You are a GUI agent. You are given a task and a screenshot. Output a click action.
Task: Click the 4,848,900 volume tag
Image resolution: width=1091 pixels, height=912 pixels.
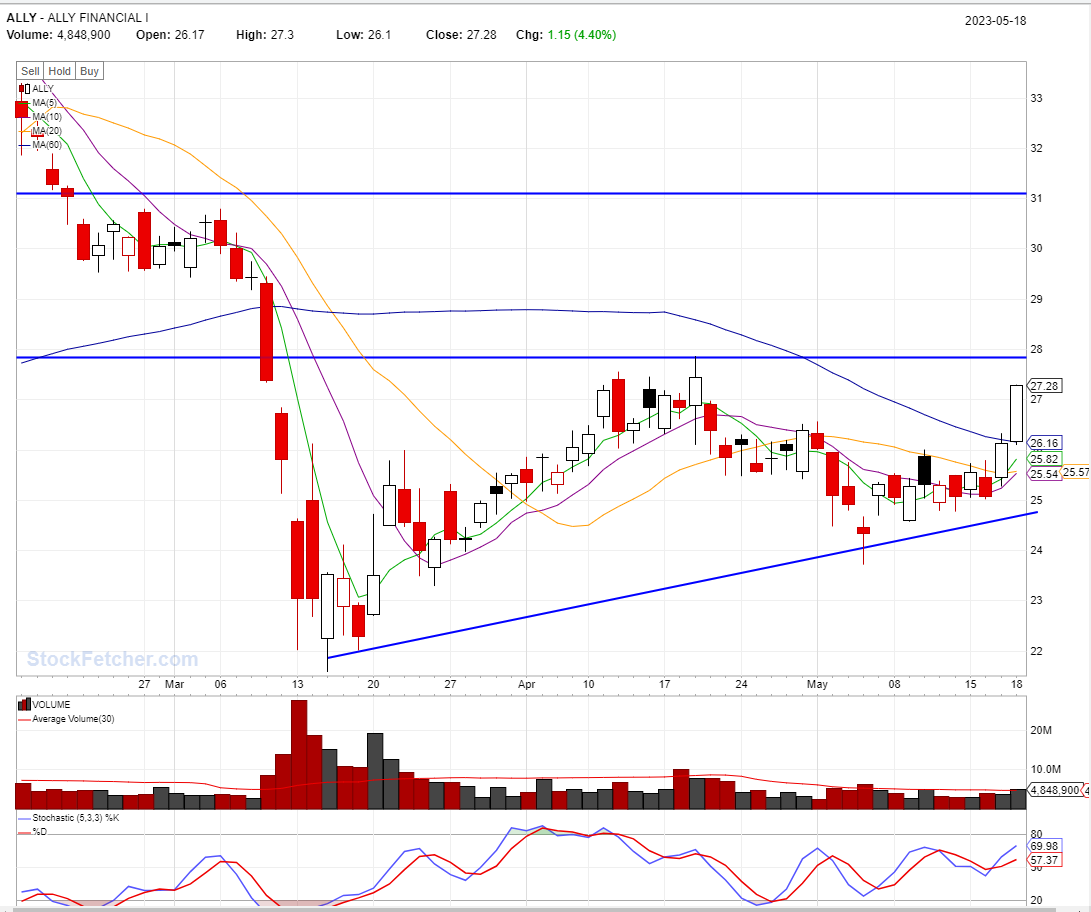[1055, 790]
